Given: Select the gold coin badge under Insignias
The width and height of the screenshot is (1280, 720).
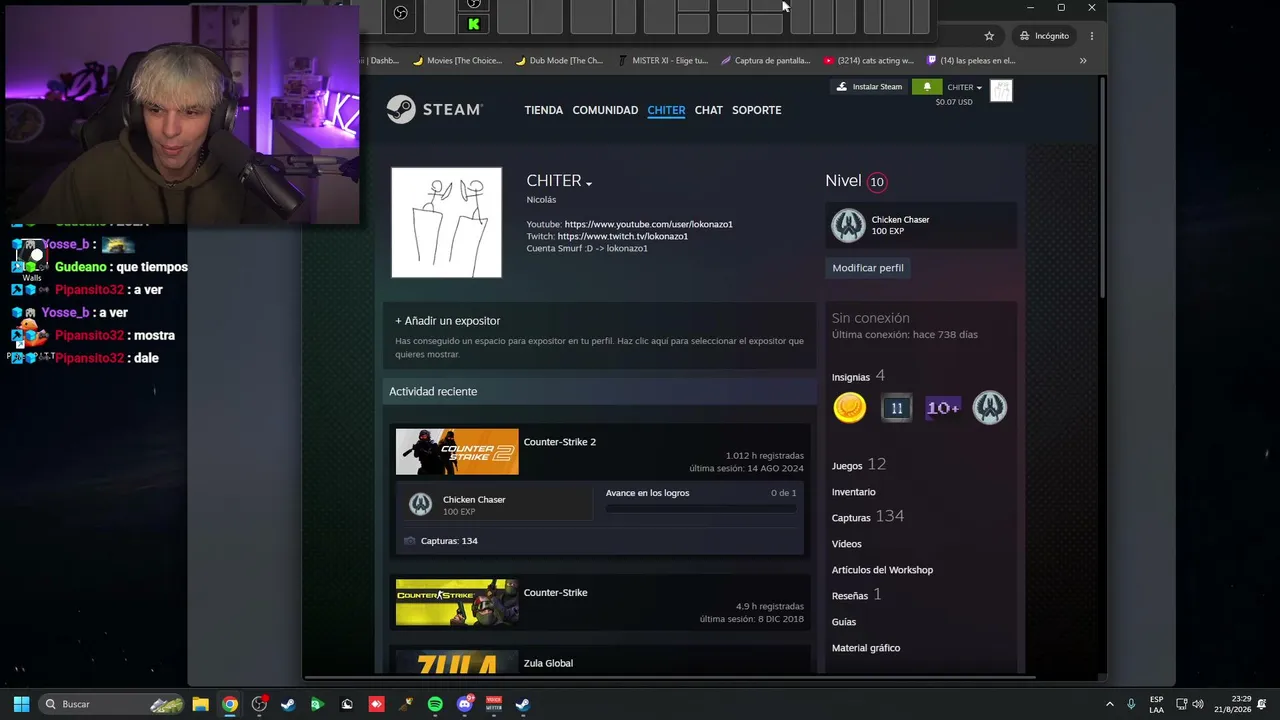Looking at the screenshot, I should (850, 407).
